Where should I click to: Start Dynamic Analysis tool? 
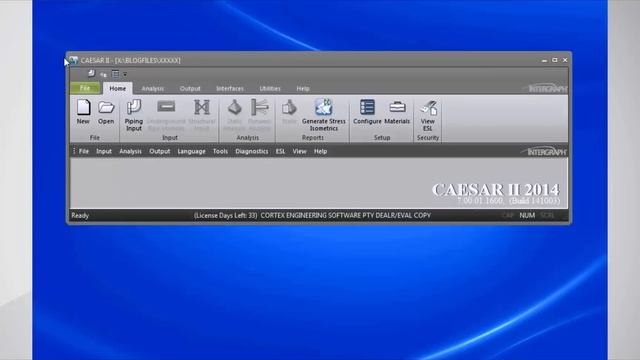pos(260,115)
